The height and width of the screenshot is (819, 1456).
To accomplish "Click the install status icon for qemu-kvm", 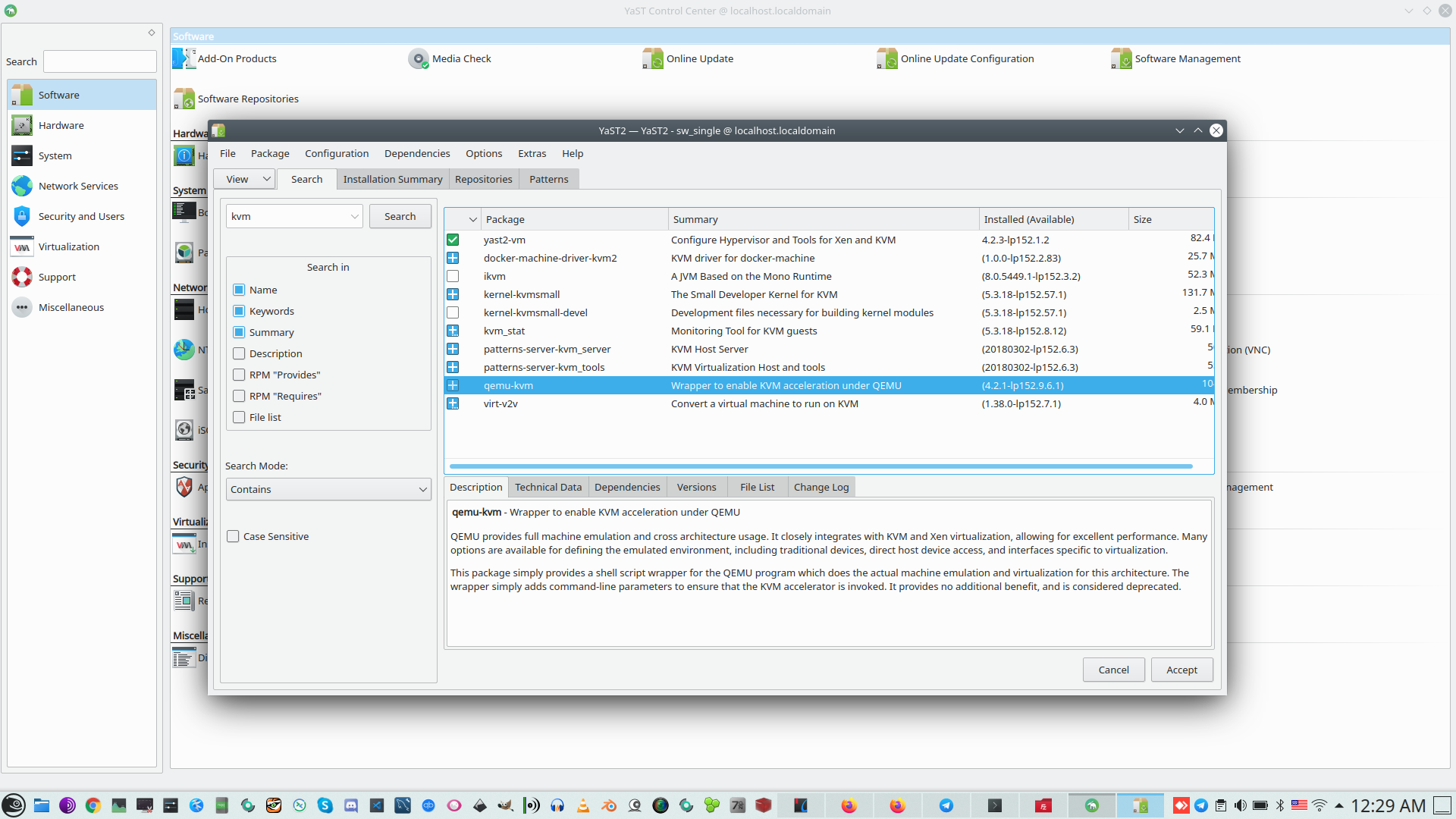I will pos(453,385).
